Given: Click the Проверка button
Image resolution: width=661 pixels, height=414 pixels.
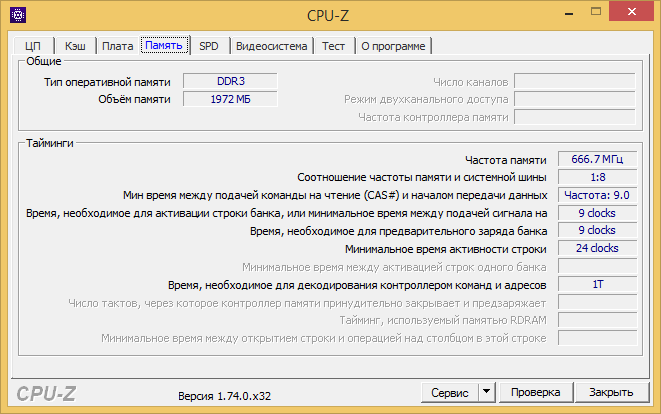Looking at the screenshot, I should pyautogui.click(x=536, y=392).
